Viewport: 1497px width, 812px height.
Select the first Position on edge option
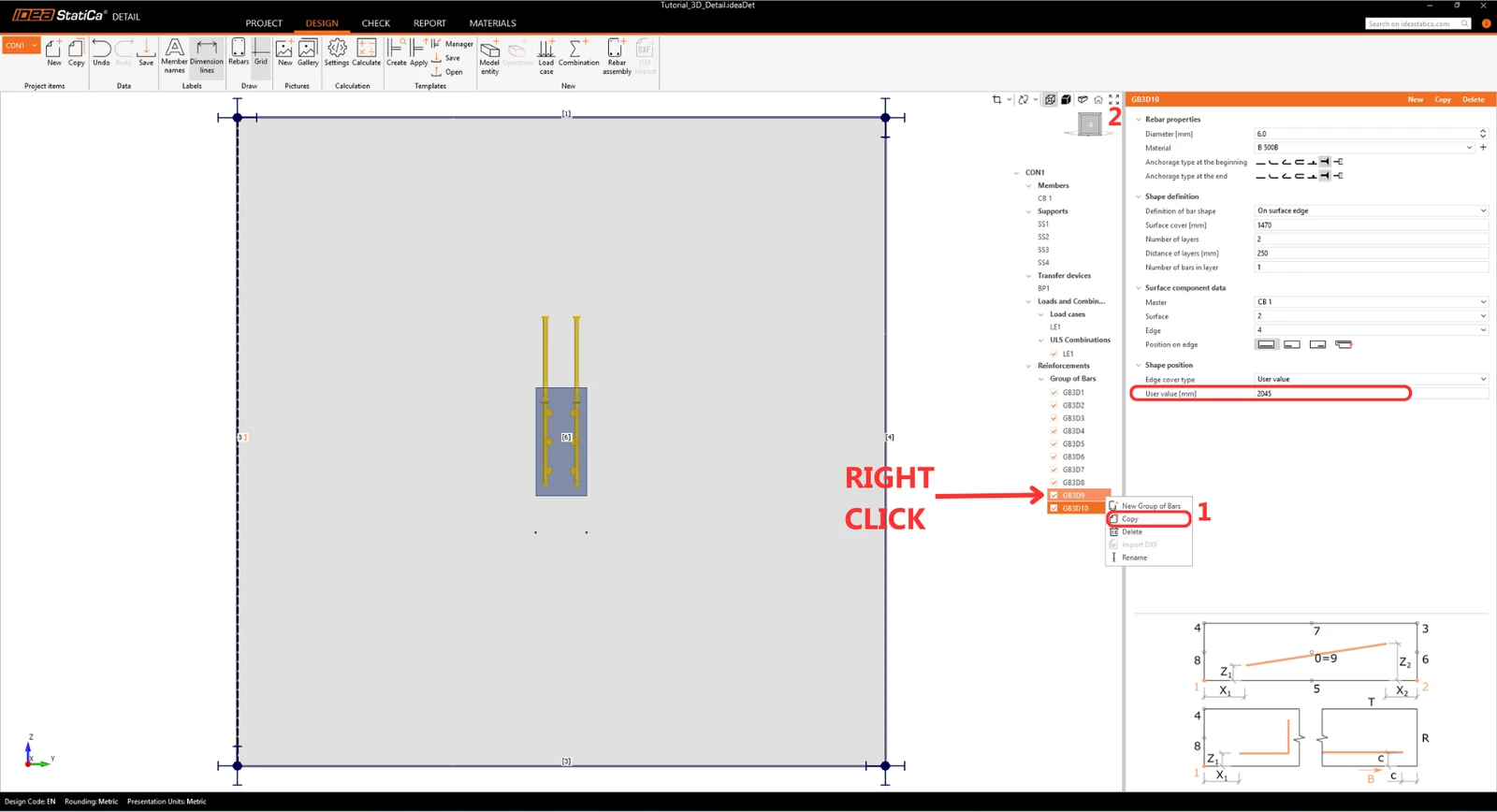(1266, 344)
